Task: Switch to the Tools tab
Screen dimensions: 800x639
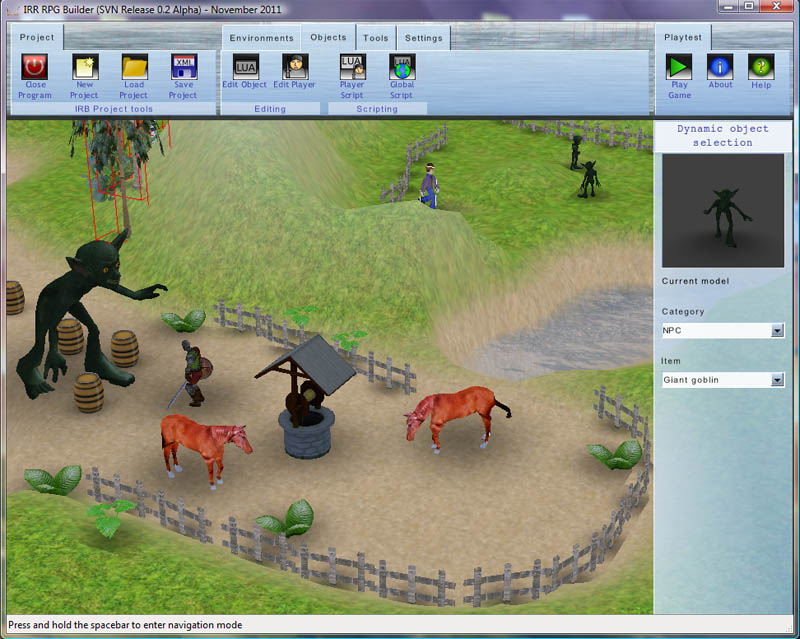Action: click(x=376, y=38)
